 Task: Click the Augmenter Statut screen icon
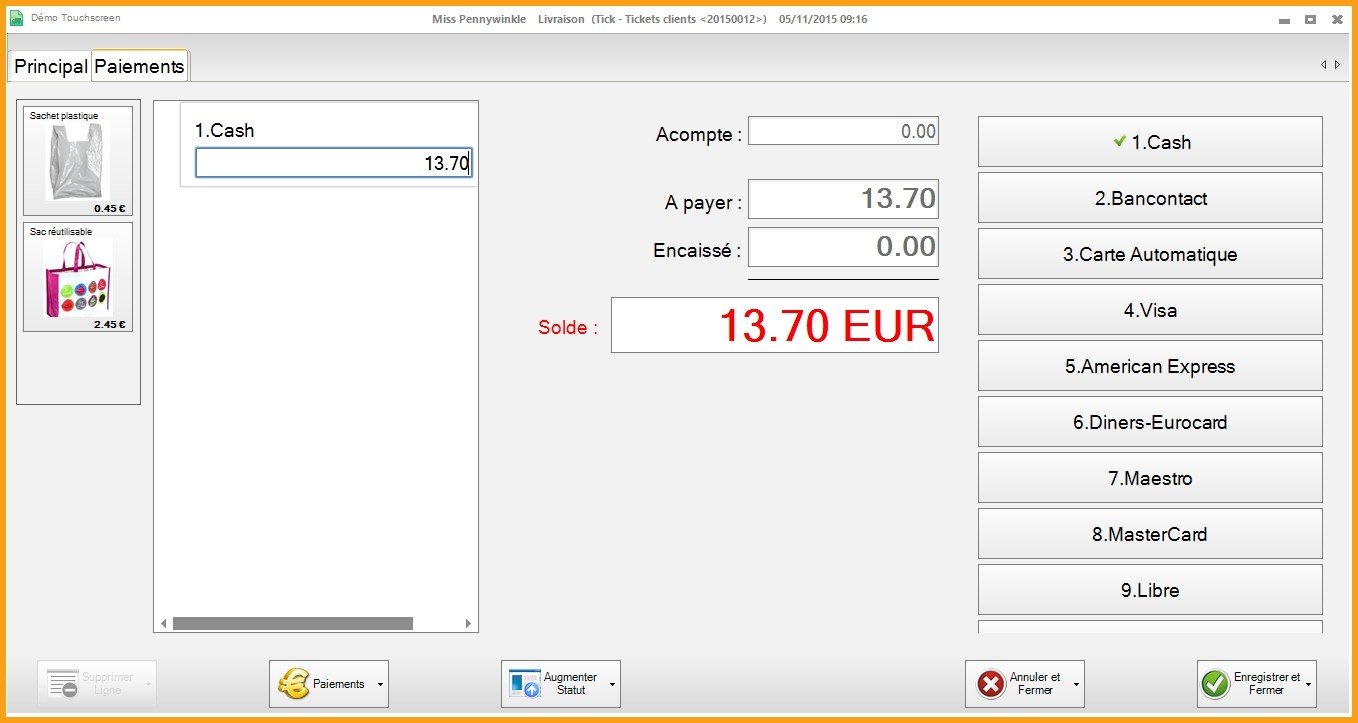point(525,684)
